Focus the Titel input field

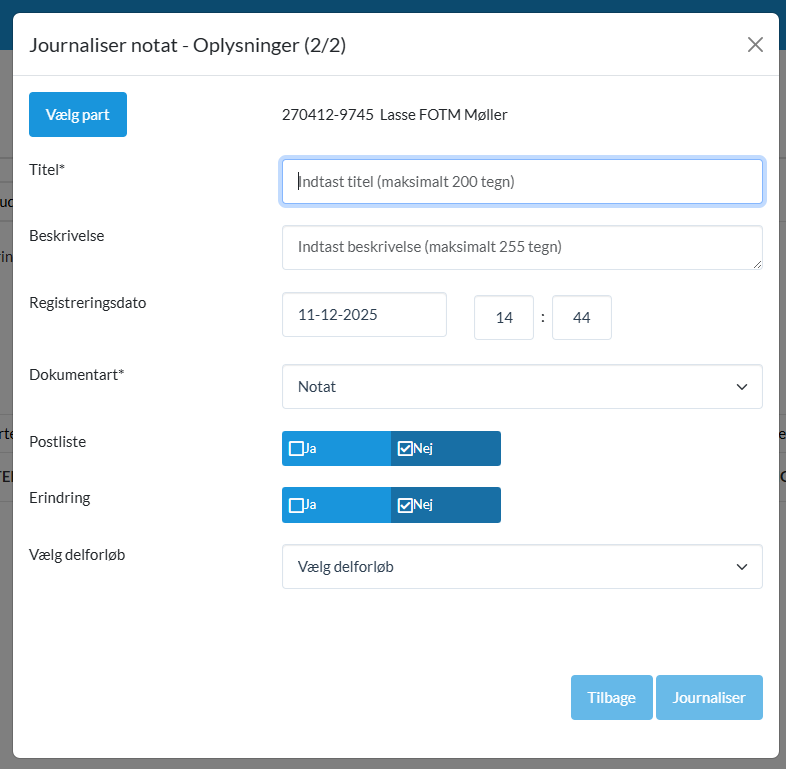point(522,182)
